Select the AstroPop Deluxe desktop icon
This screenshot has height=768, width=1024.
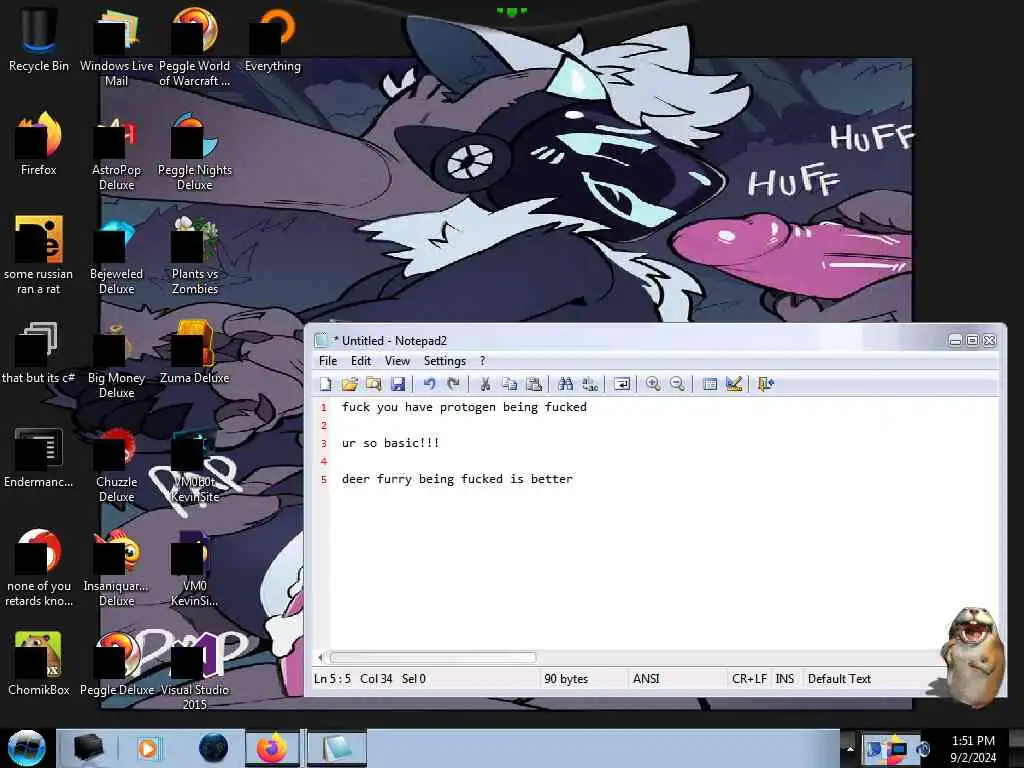[116, 152]
